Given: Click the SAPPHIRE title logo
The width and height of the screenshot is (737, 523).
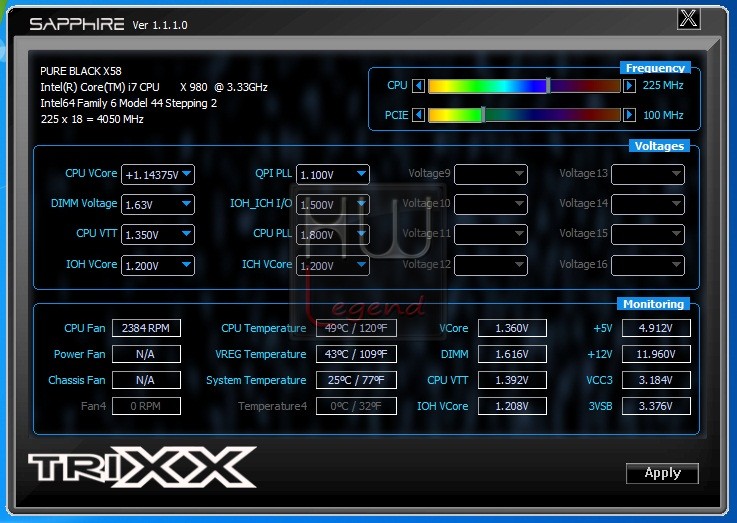Looking at the screenshot, I should click(x=77, y=24).
